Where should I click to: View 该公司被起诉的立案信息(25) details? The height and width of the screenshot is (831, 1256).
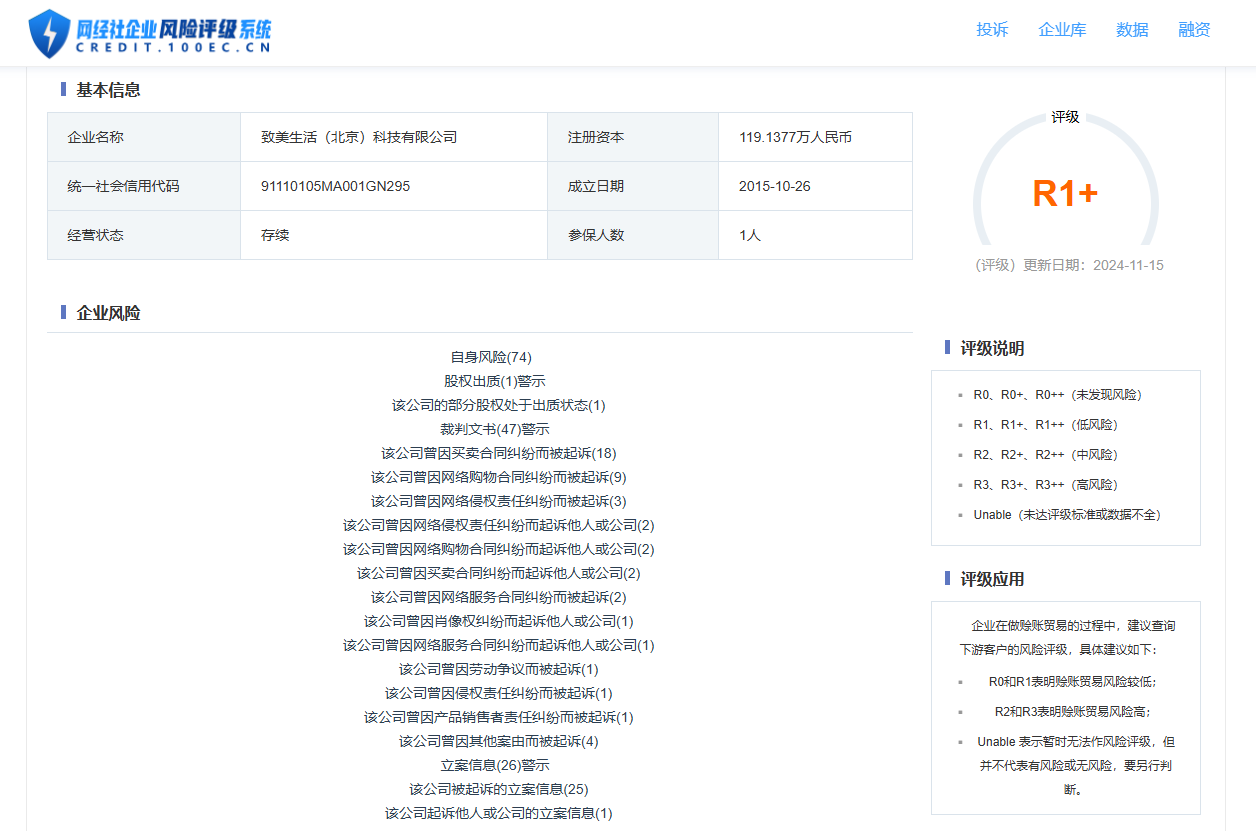pos(498,789)
